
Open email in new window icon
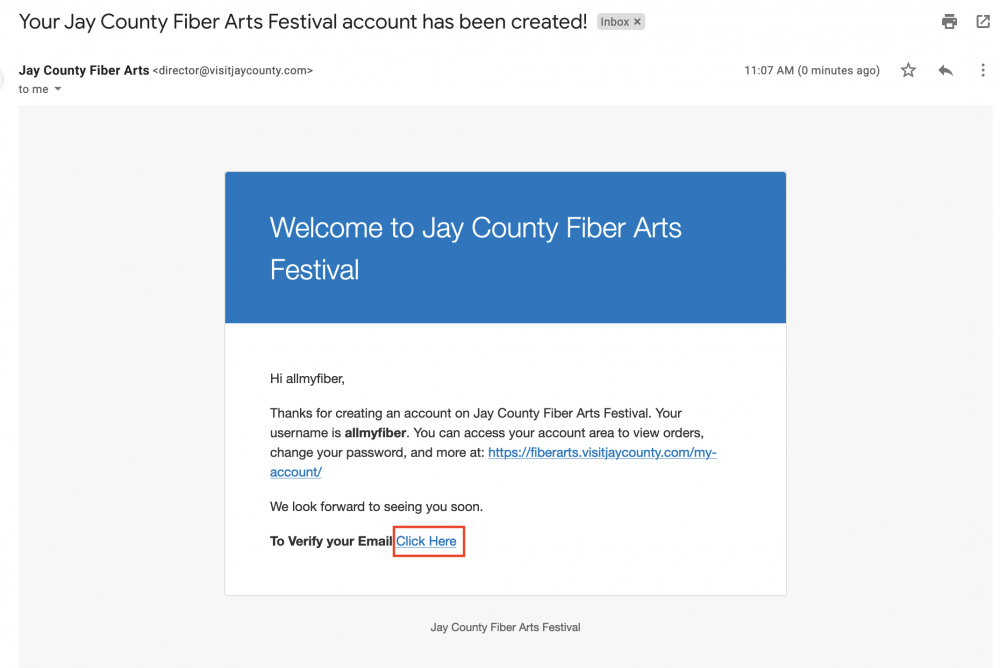(983, 22)
